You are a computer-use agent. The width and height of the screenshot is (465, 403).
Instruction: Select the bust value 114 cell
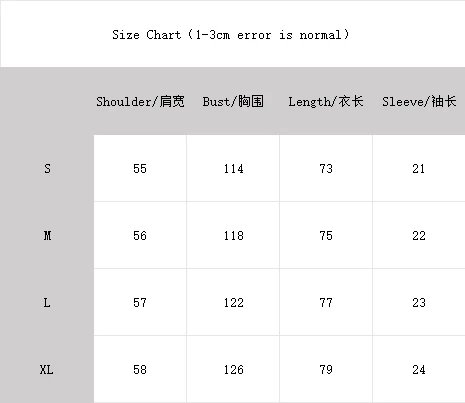pos(233,168)
